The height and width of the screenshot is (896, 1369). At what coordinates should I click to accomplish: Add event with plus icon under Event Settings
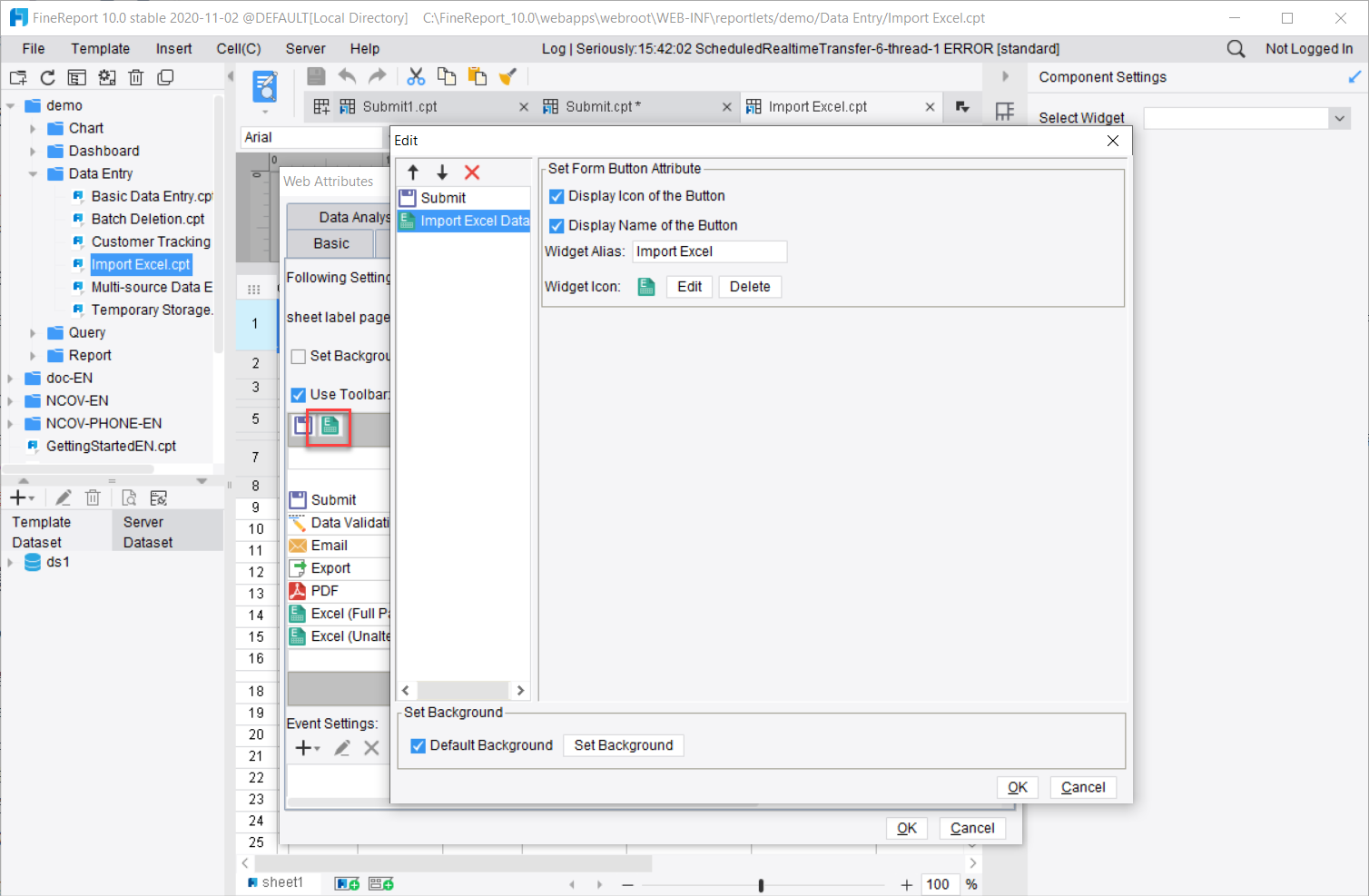(x=308, y=748)
